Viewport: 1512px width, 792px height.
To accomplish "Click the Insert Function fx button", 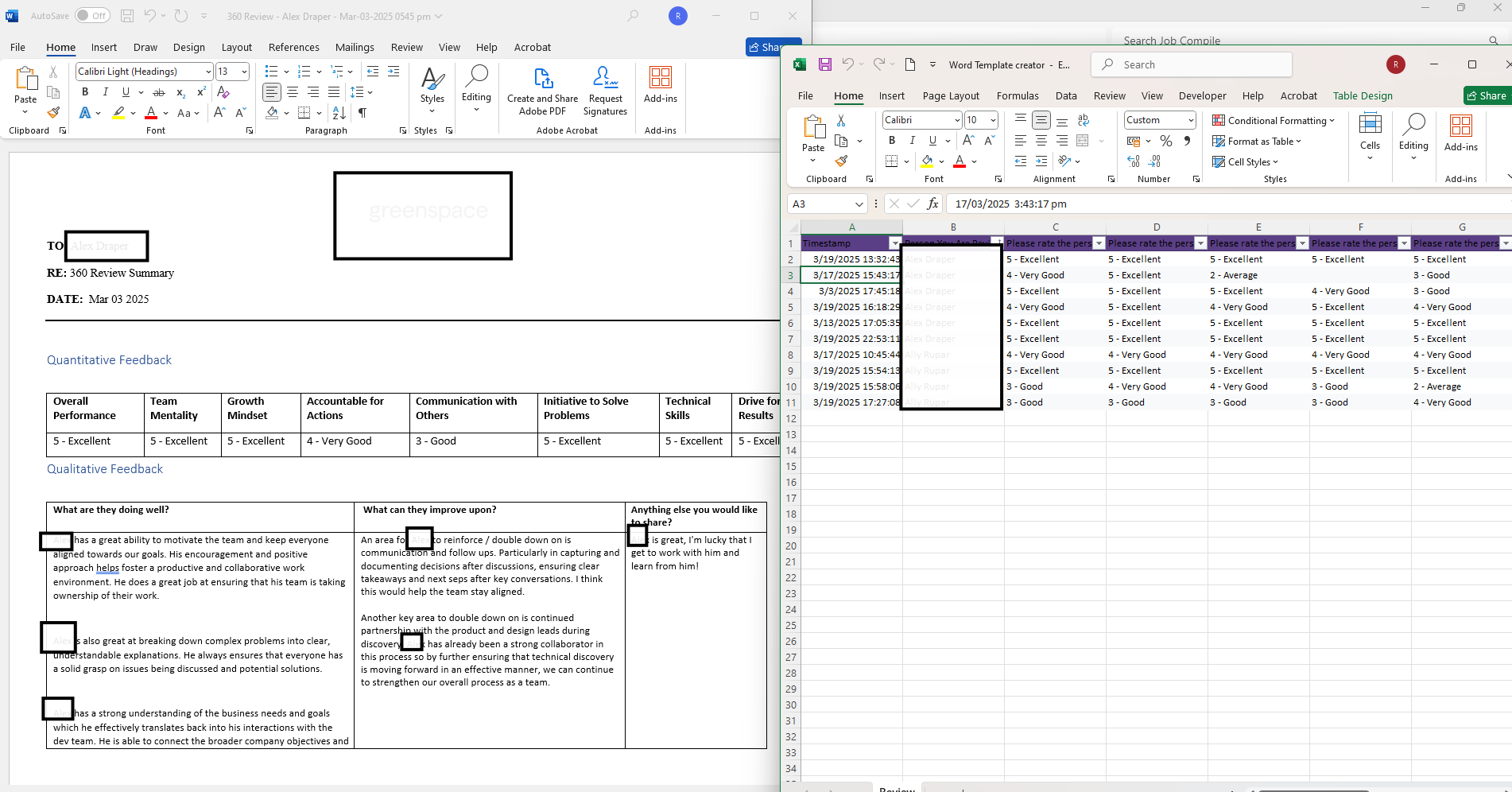I will [x=933, y=204].
